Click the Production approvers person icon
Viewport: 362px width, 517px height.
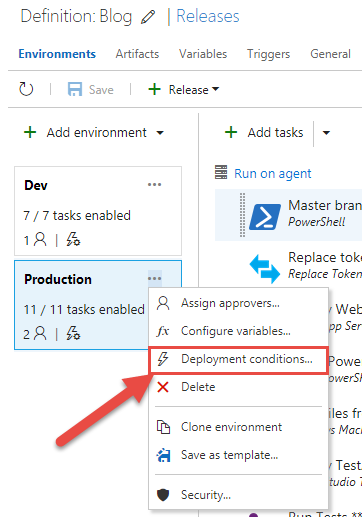tap(40, 333)
